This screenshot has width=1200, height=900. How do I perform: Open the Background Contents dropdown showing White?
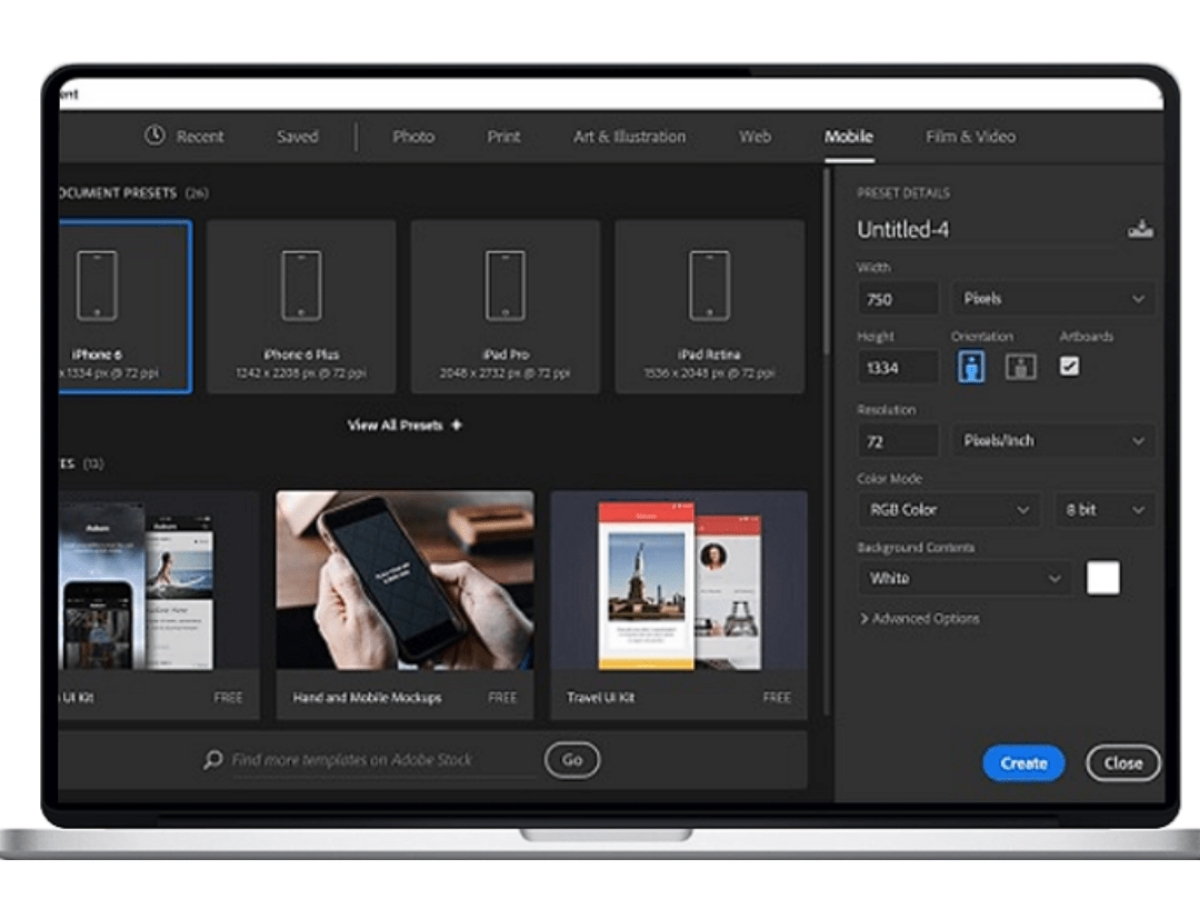964,578
